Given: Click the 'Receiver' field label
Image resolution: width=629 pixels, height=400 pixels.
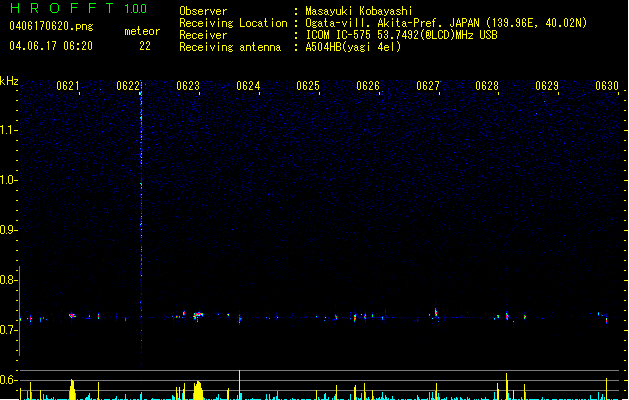Looking at the screenshot, I should point(203,35).
